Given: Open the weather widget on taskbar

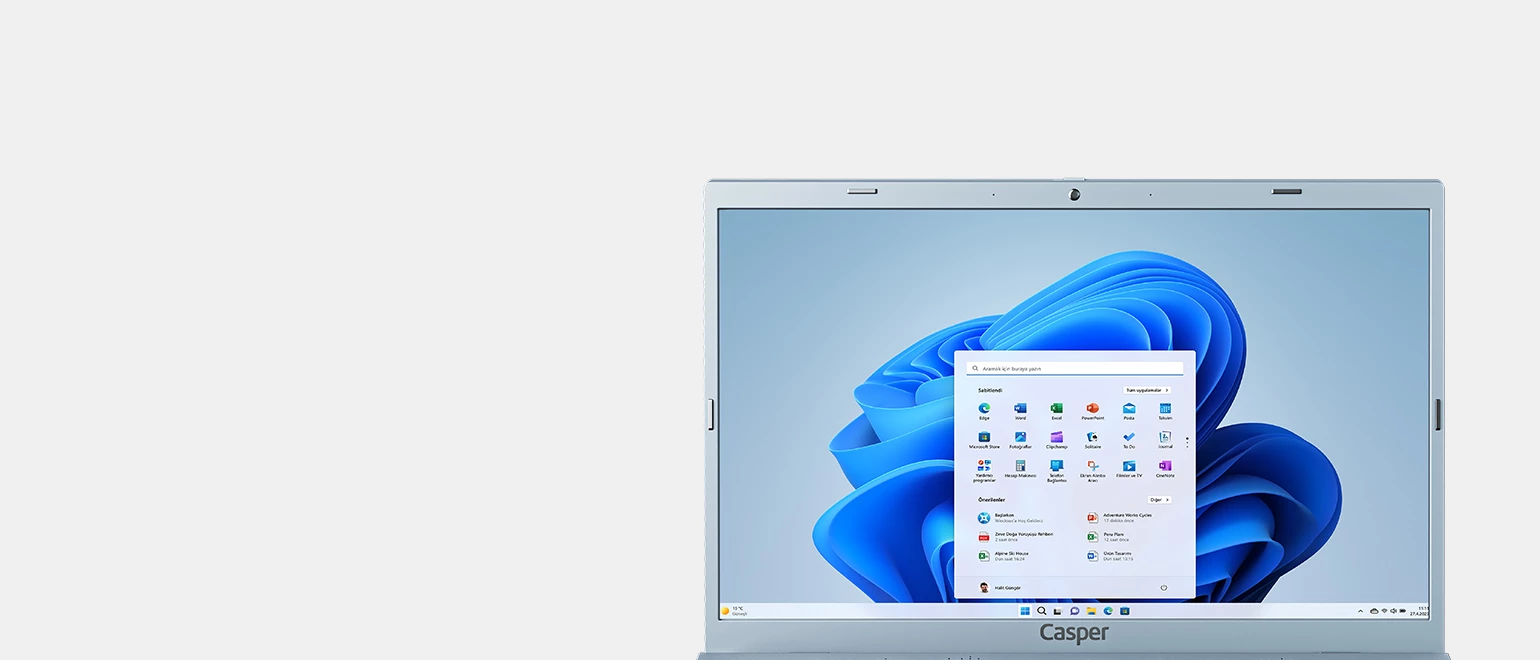Looking at the screenshot, I should click(x=734, y=611).
